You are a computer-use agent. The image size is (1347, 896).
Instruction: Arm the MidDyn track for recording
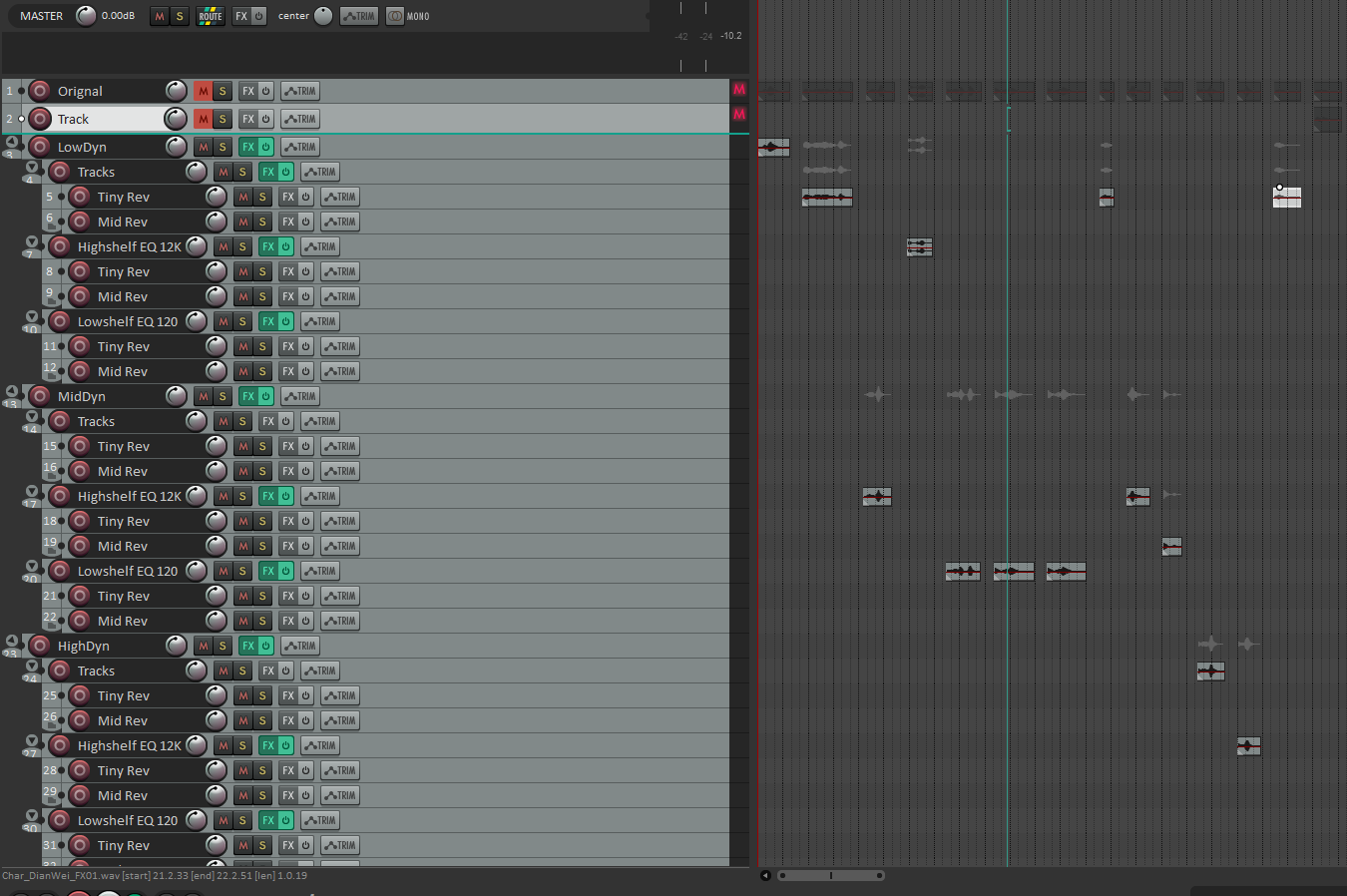pyautogui.click(x=40, y=396)
